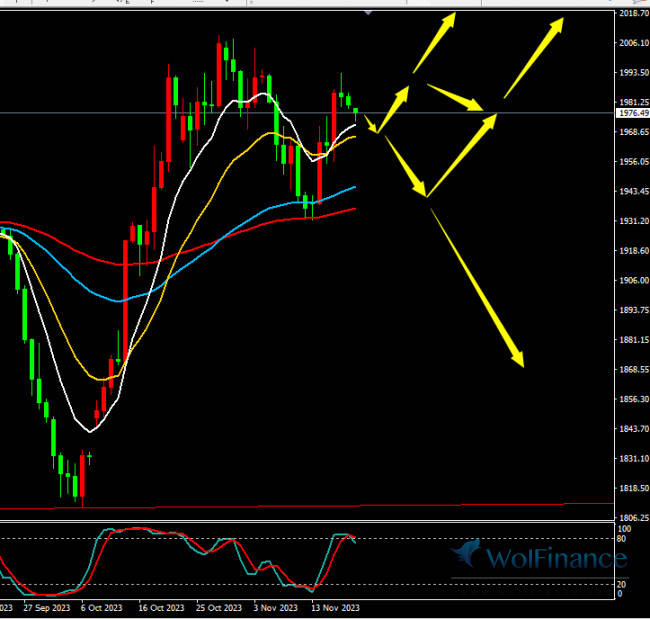Click the 3 Nov 2023 date label
The height and width of the screenshot is (619, 650).
[276, 607]
